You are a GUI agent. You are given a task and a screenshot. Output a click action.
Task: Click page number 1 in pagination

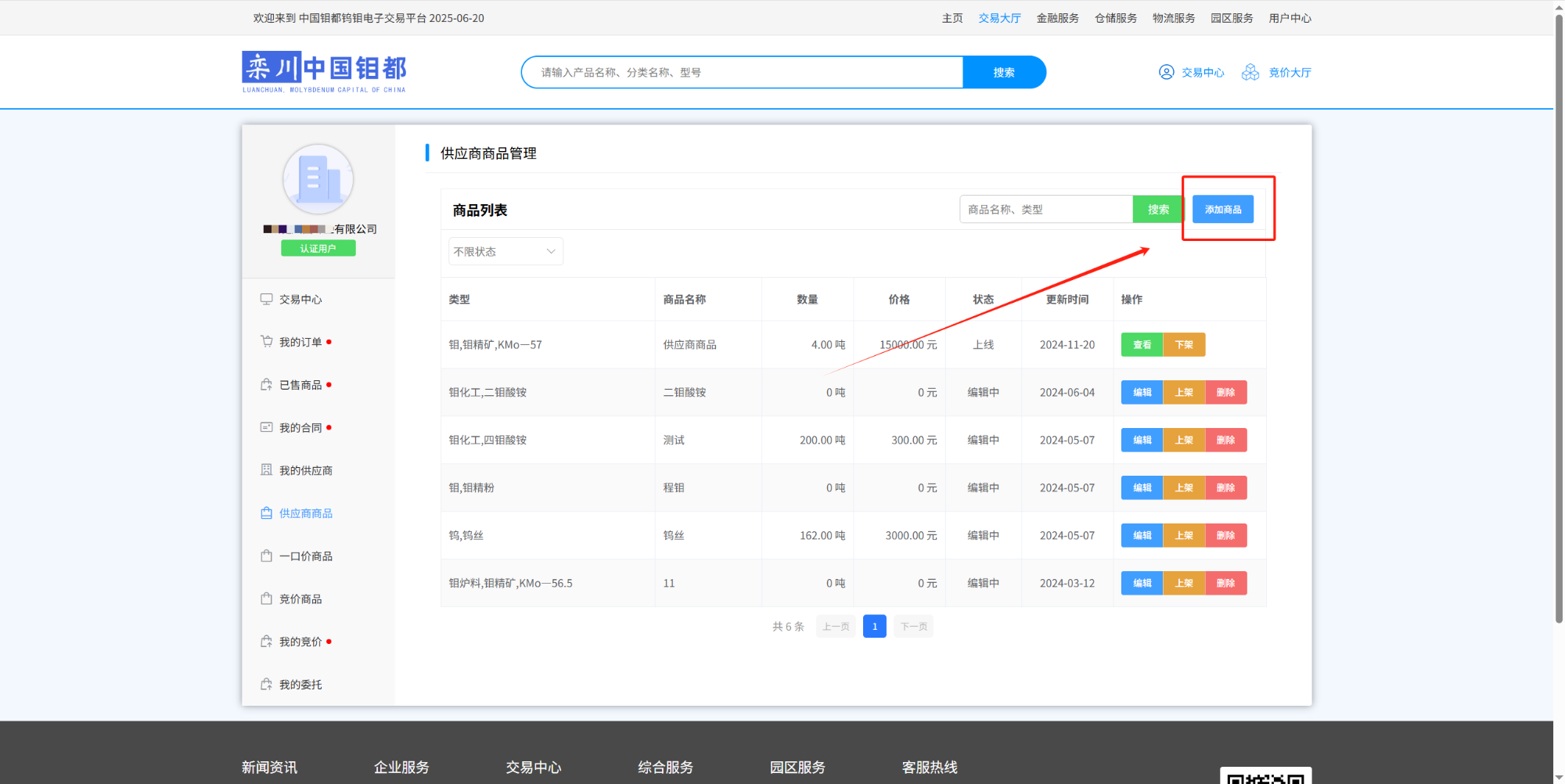pyautogui.click(x=874, y=627)
